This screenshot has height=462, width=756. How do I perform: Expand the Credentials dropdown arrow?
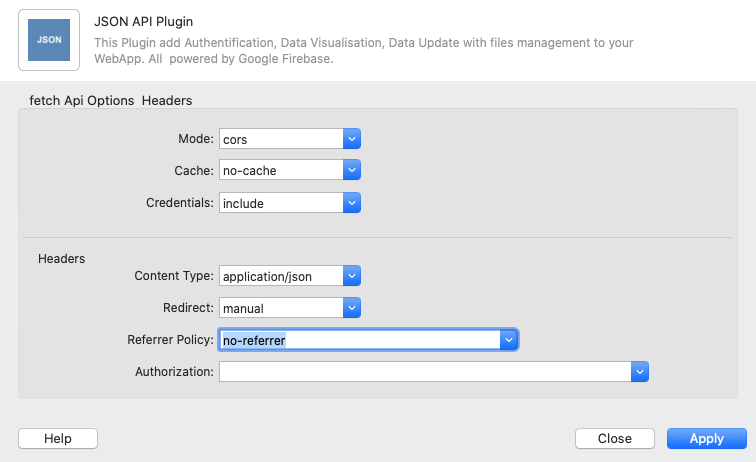point(351,203)
